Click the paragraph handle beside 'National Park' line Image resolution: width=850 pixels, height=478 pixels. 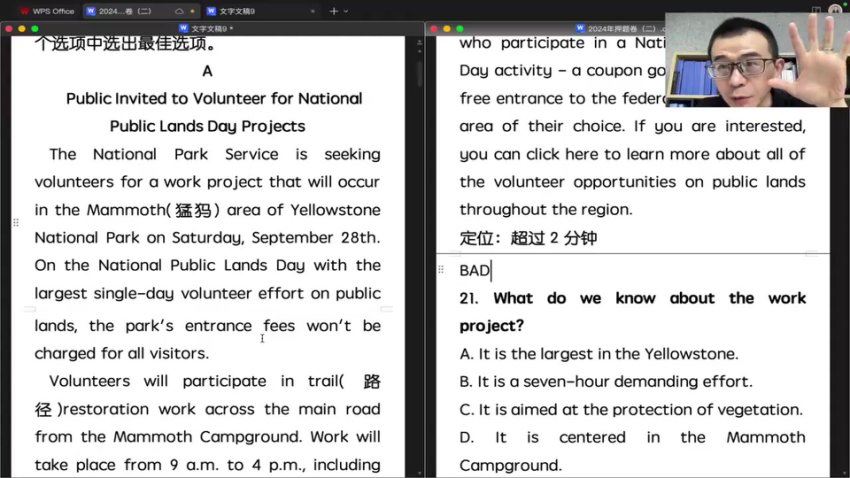[x=16, y=223]
